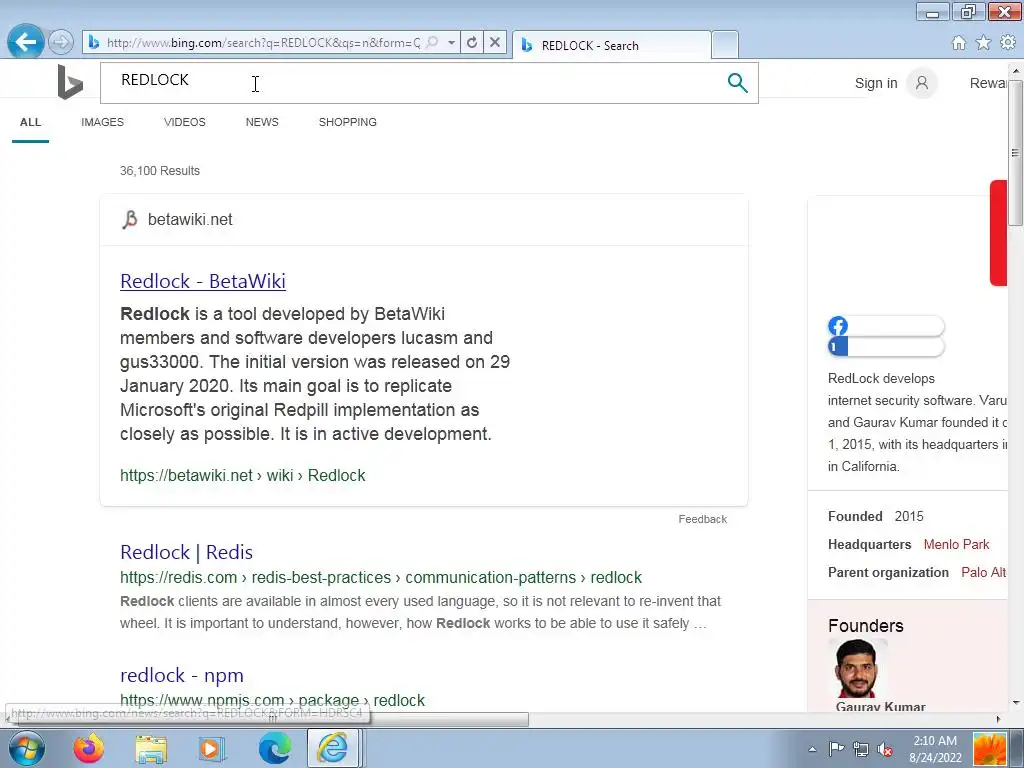Open the Windows Start button
This screenshot has width=1024, height=768.
[27, 748]
